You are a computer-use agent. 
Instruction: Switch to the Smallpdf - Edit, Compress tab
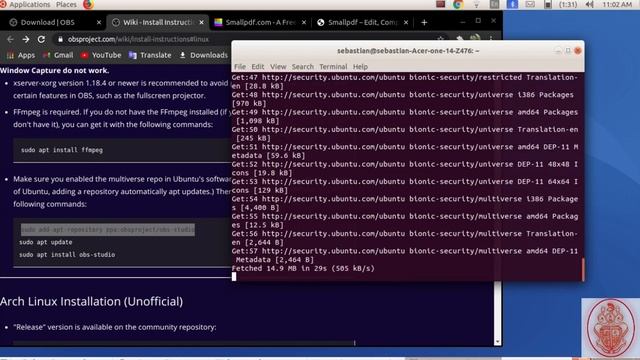tap(362, 22)
